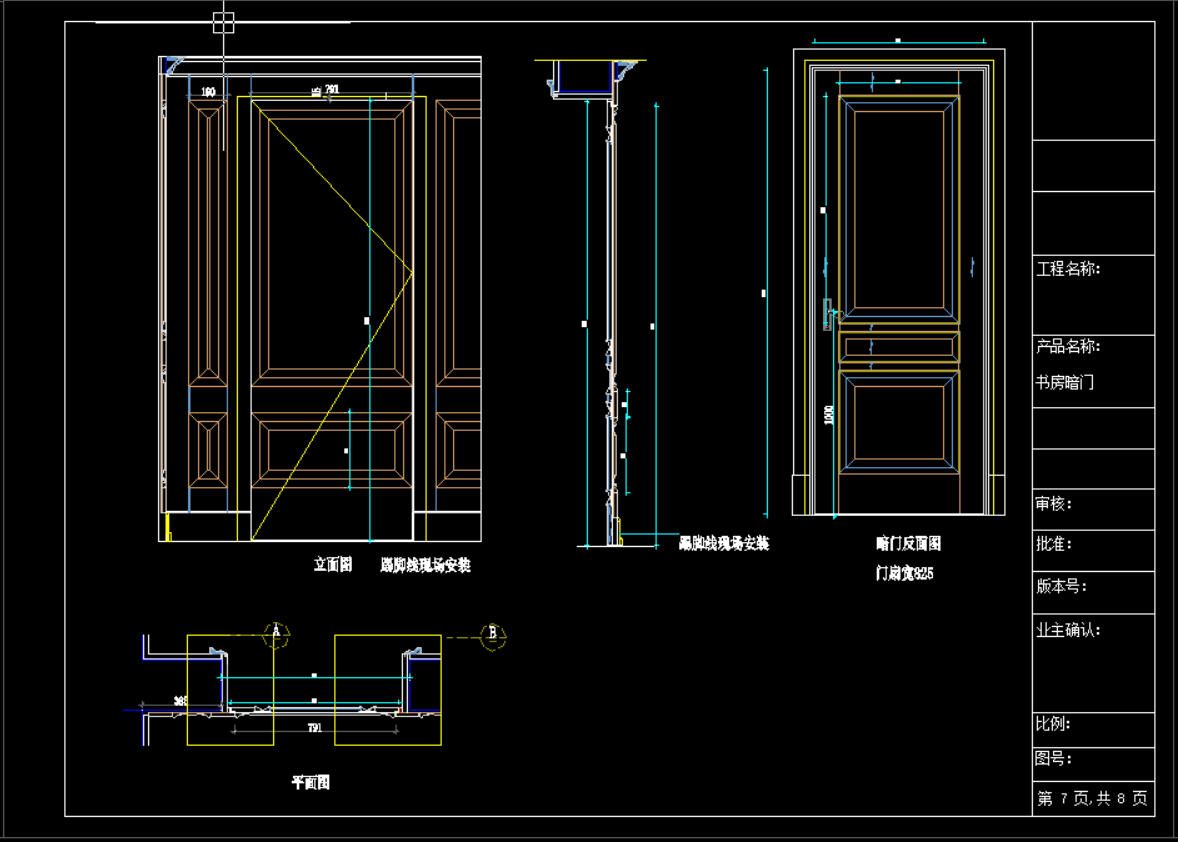
Task: Select the 立面图 elevation title text
Action: click(x=332, y=565)
